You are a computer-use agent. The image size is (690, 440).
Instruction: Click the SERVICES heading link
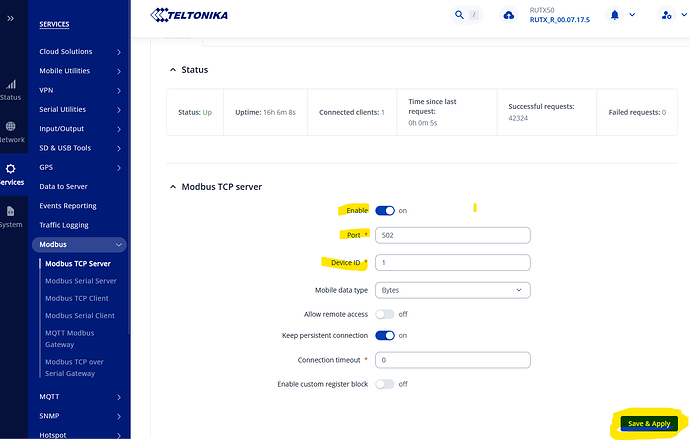coord(54,24)
